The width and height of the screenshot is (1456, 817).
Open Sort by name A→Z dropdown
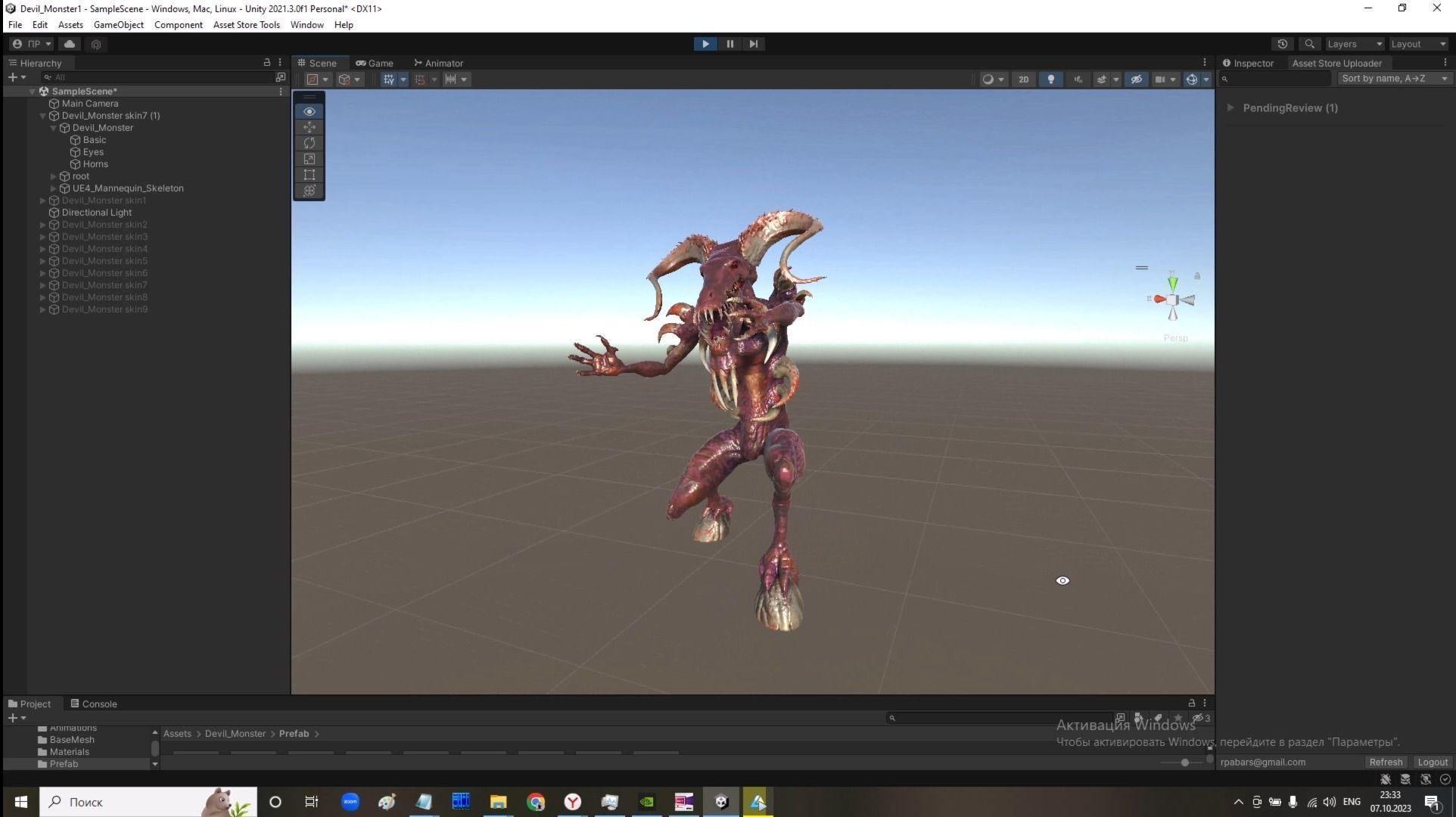pyautogui.click(x=1394, y=79)
